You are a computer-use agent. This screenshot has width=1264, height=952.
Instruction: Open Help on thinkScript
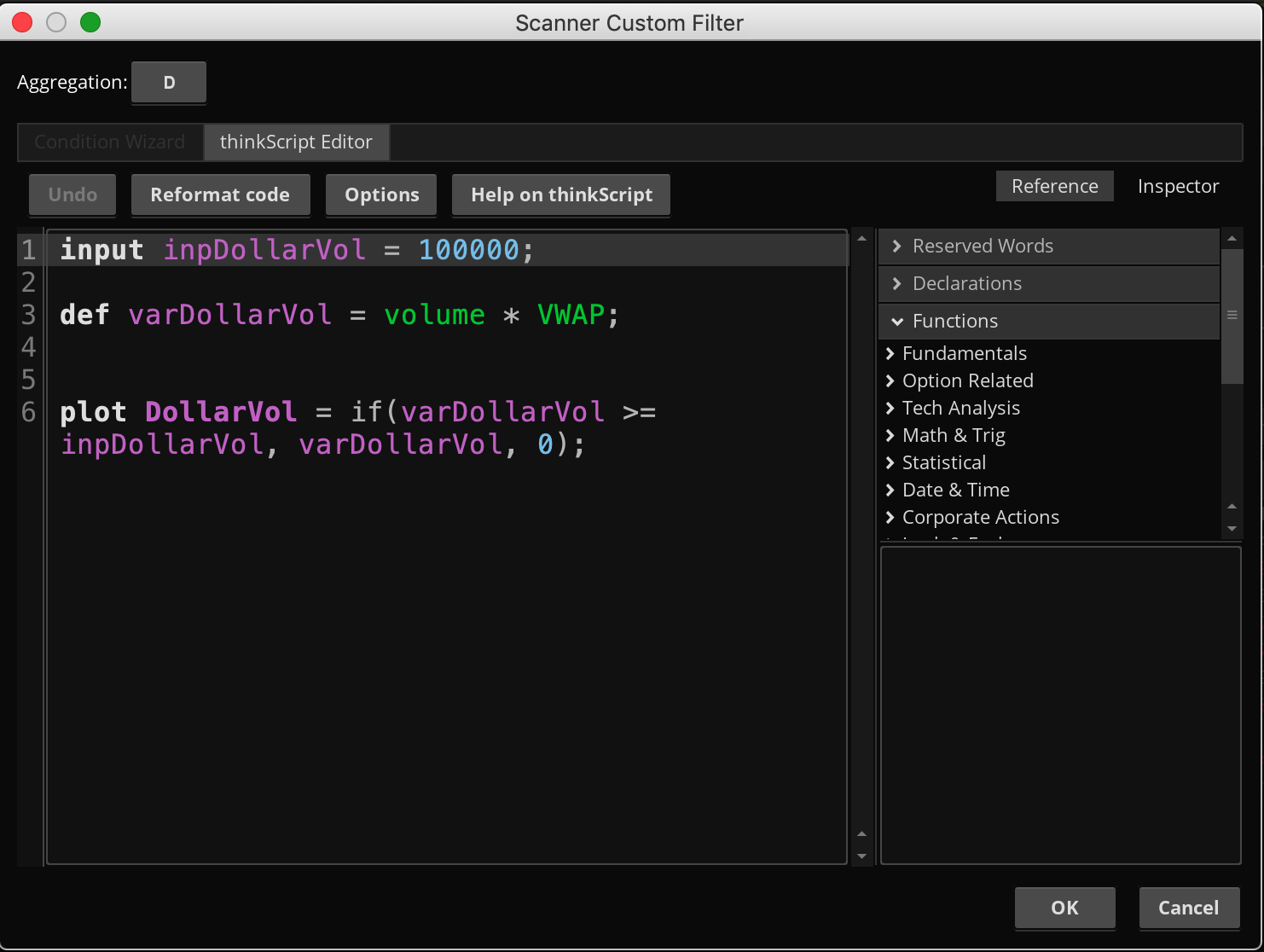coord(561,194)
